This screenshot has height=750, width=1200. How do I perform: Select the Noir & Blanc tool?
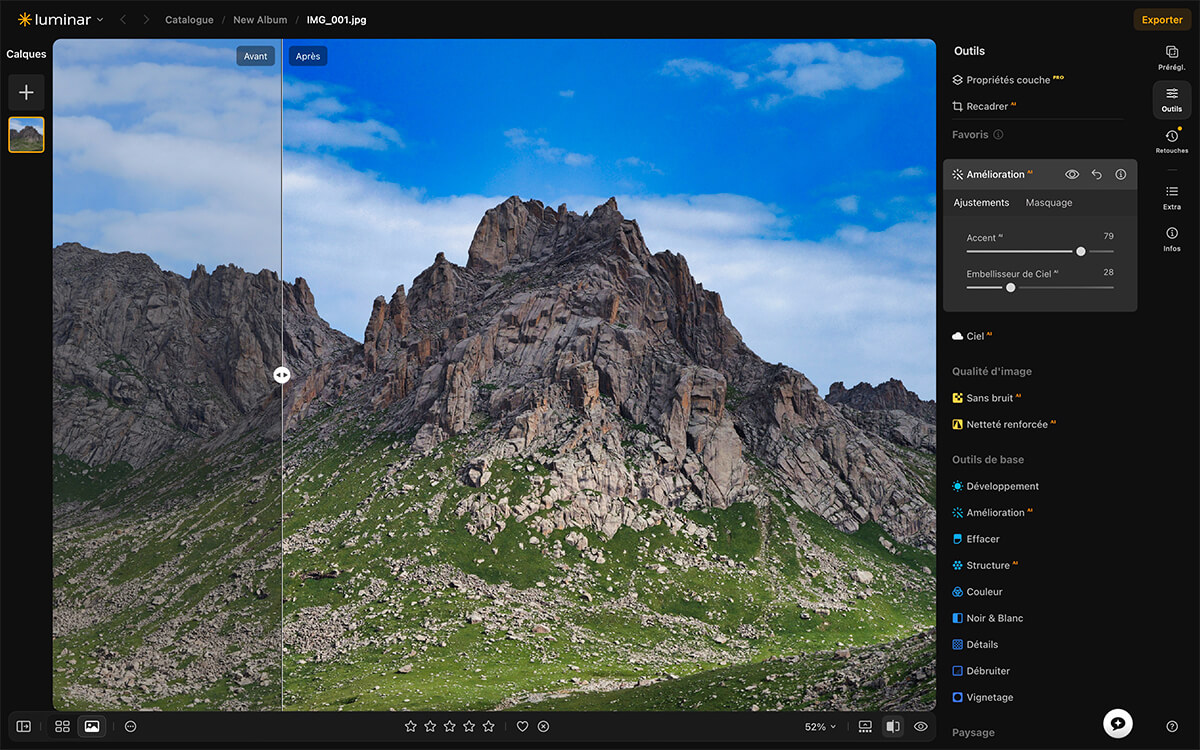987,618
